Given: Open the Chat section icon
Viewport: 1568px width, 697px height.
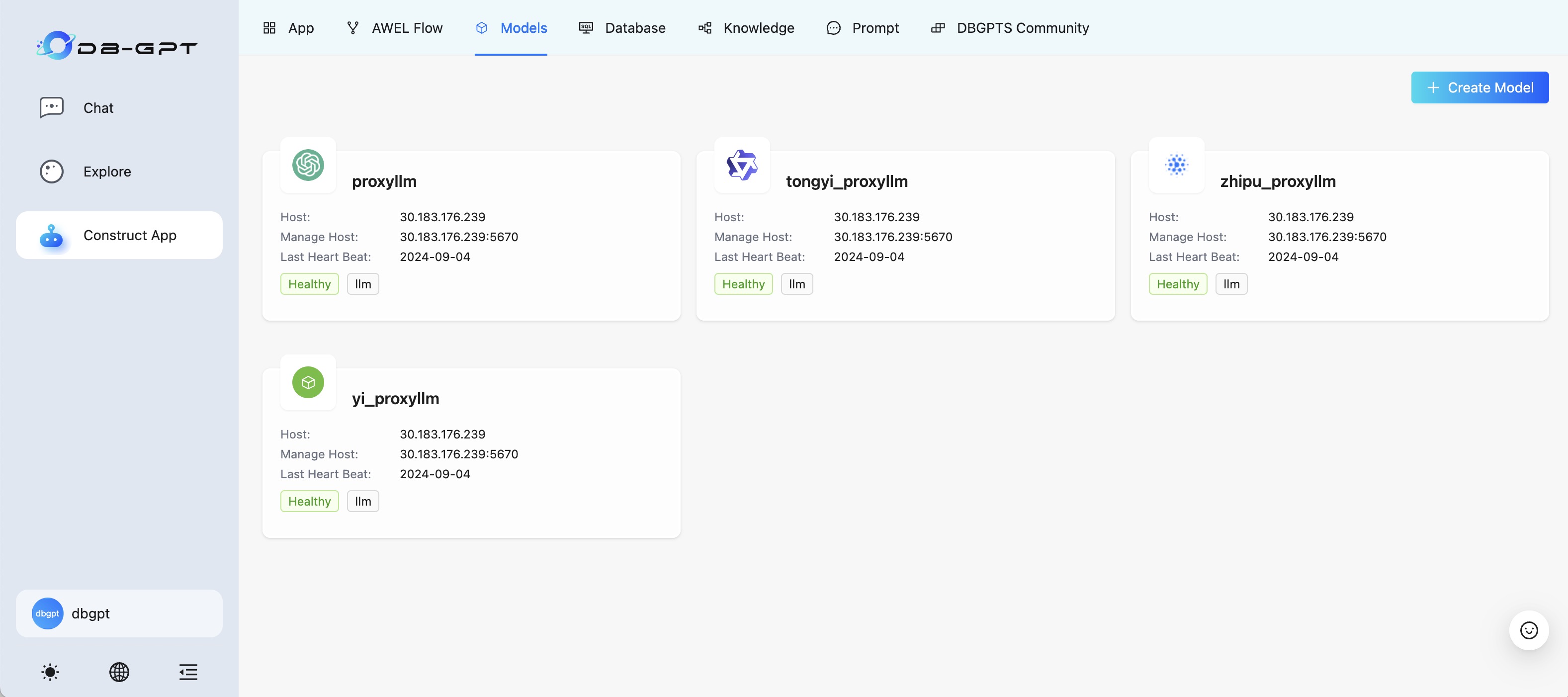Looking at the screenshot, I should [51, 107].
